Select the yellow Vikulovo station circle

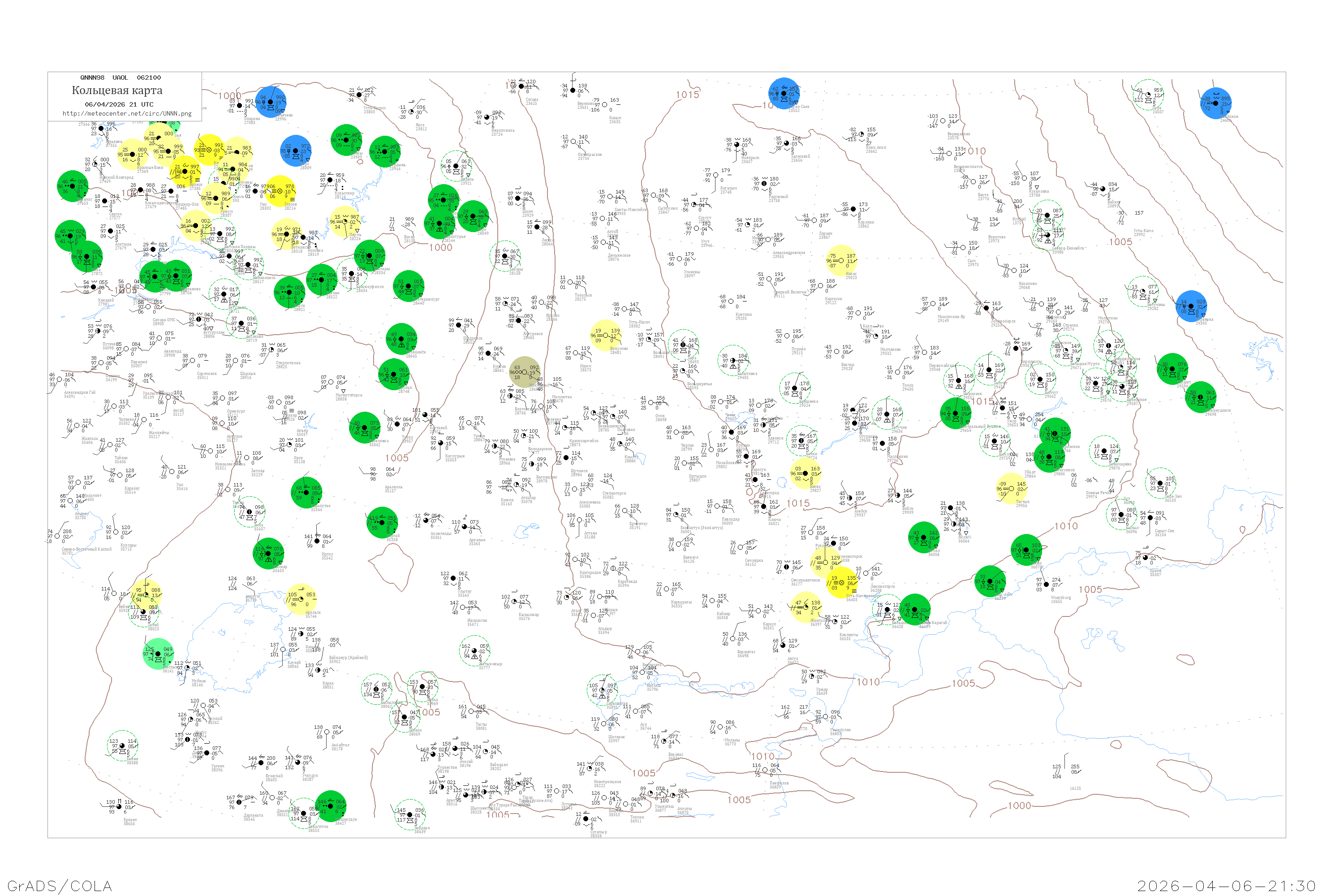click(x=606, y=336)
